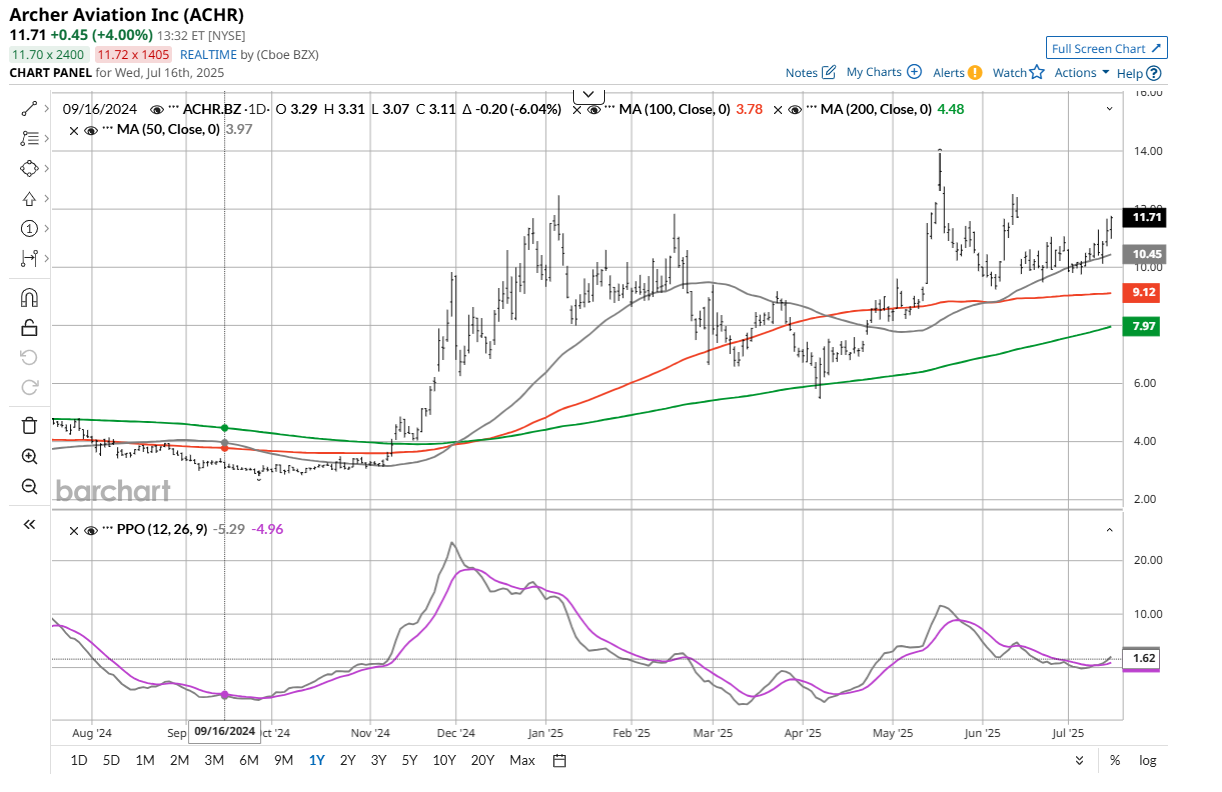
Task: Collapse the indicator legend chevron
Action: [1109, 109]
